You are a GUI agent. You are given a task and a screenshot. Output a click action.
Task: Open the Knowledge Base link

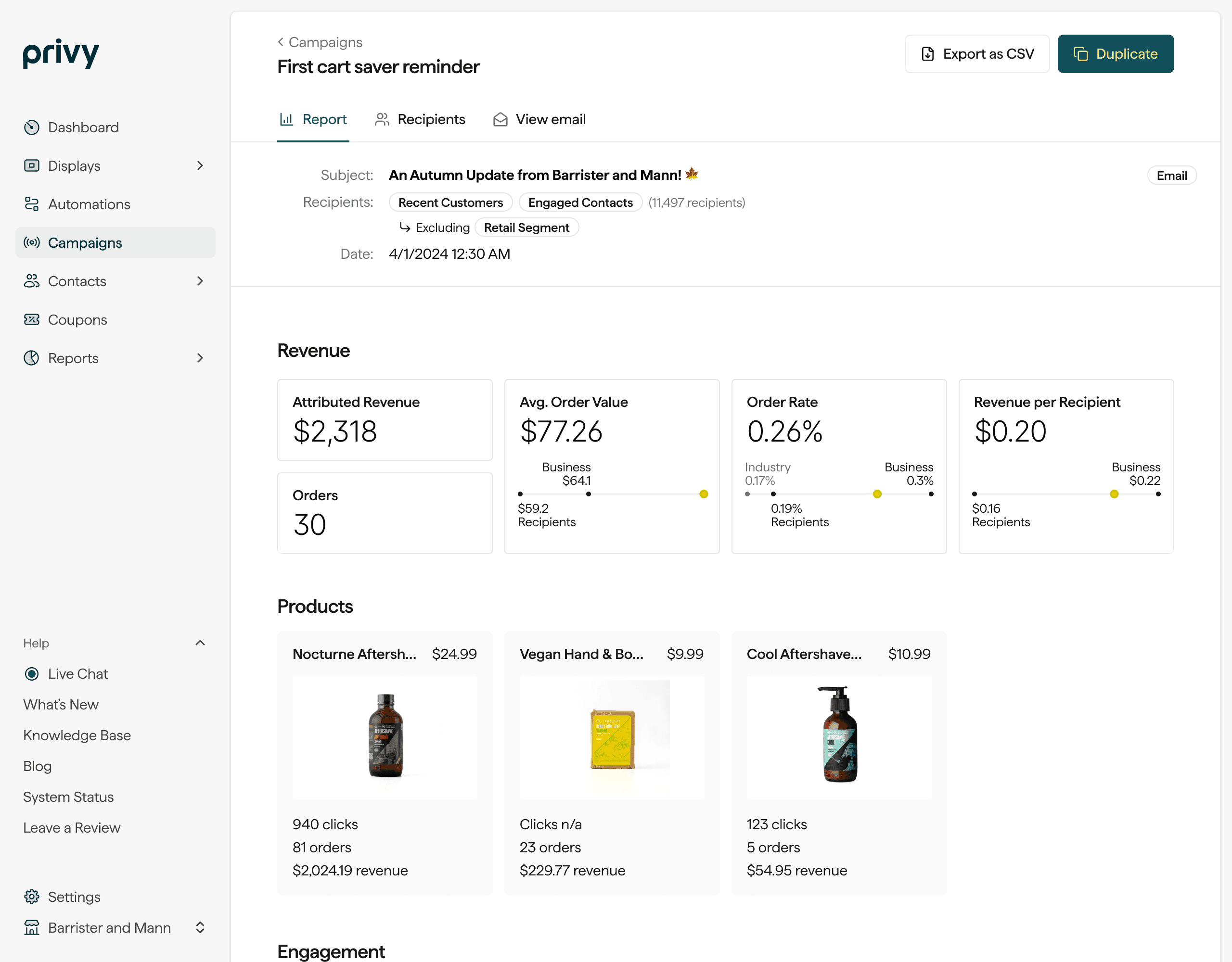click(x=77, y=735)
